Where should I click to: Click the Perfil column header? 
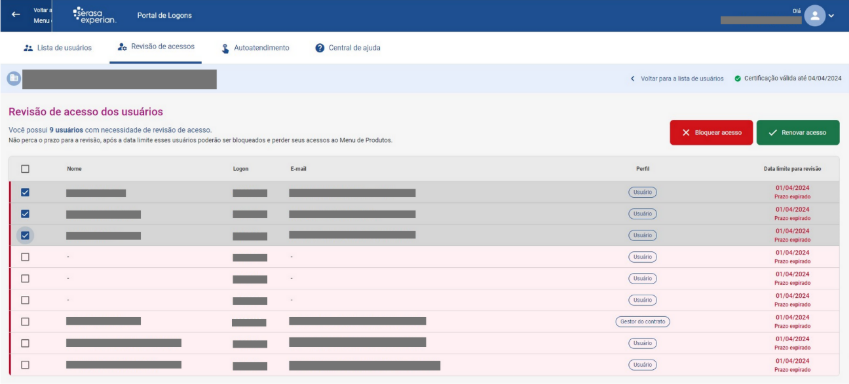[643, 169]
